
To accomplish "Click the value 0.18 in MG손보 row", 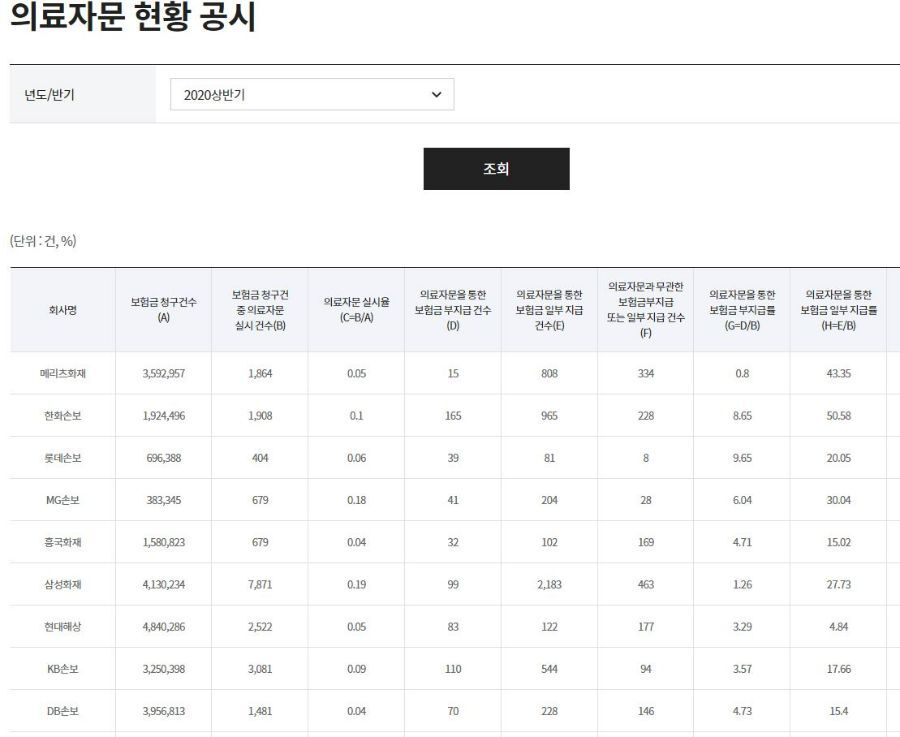I will coord(356,500).
